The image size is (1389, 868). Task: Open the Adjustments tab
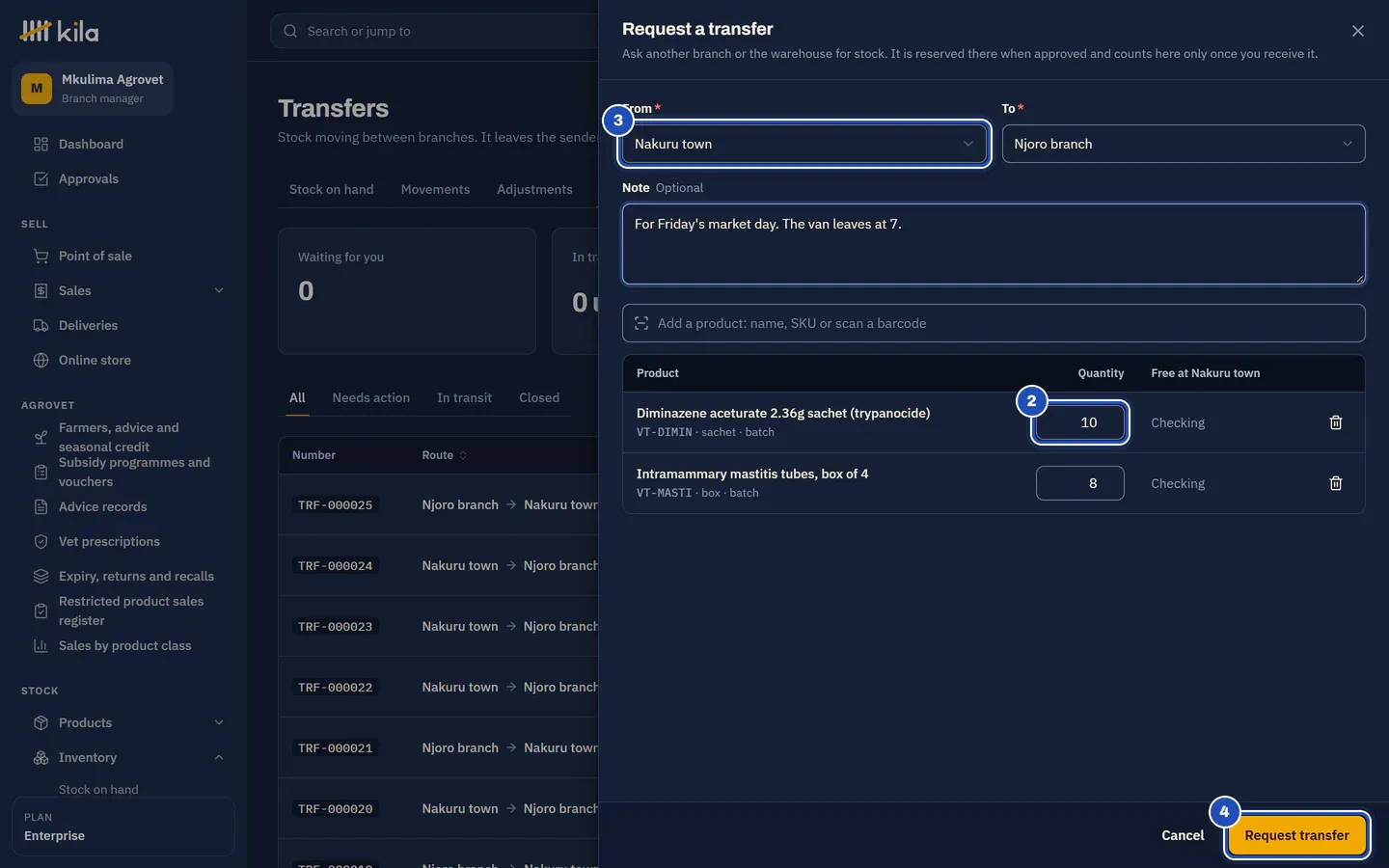(534, 189)
